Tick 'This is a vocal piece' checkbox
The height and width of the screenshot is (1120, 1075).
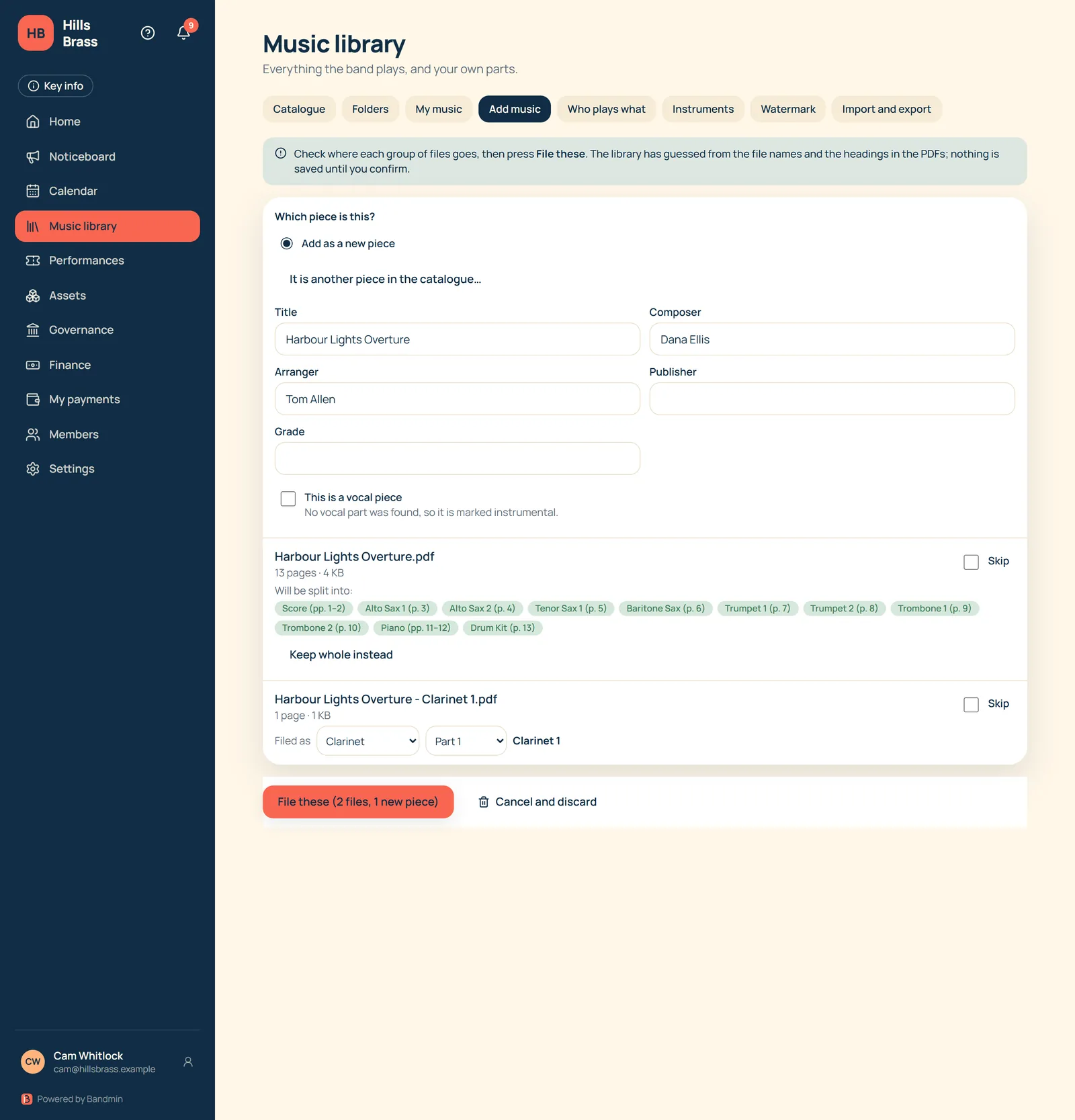288,499
